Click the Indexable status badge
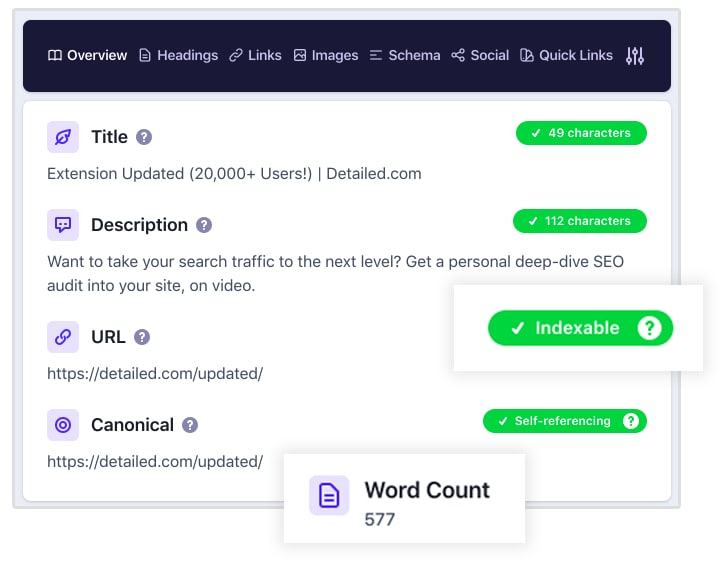The width and height of the screenshot is (722, 568). [x=580, y=328]
